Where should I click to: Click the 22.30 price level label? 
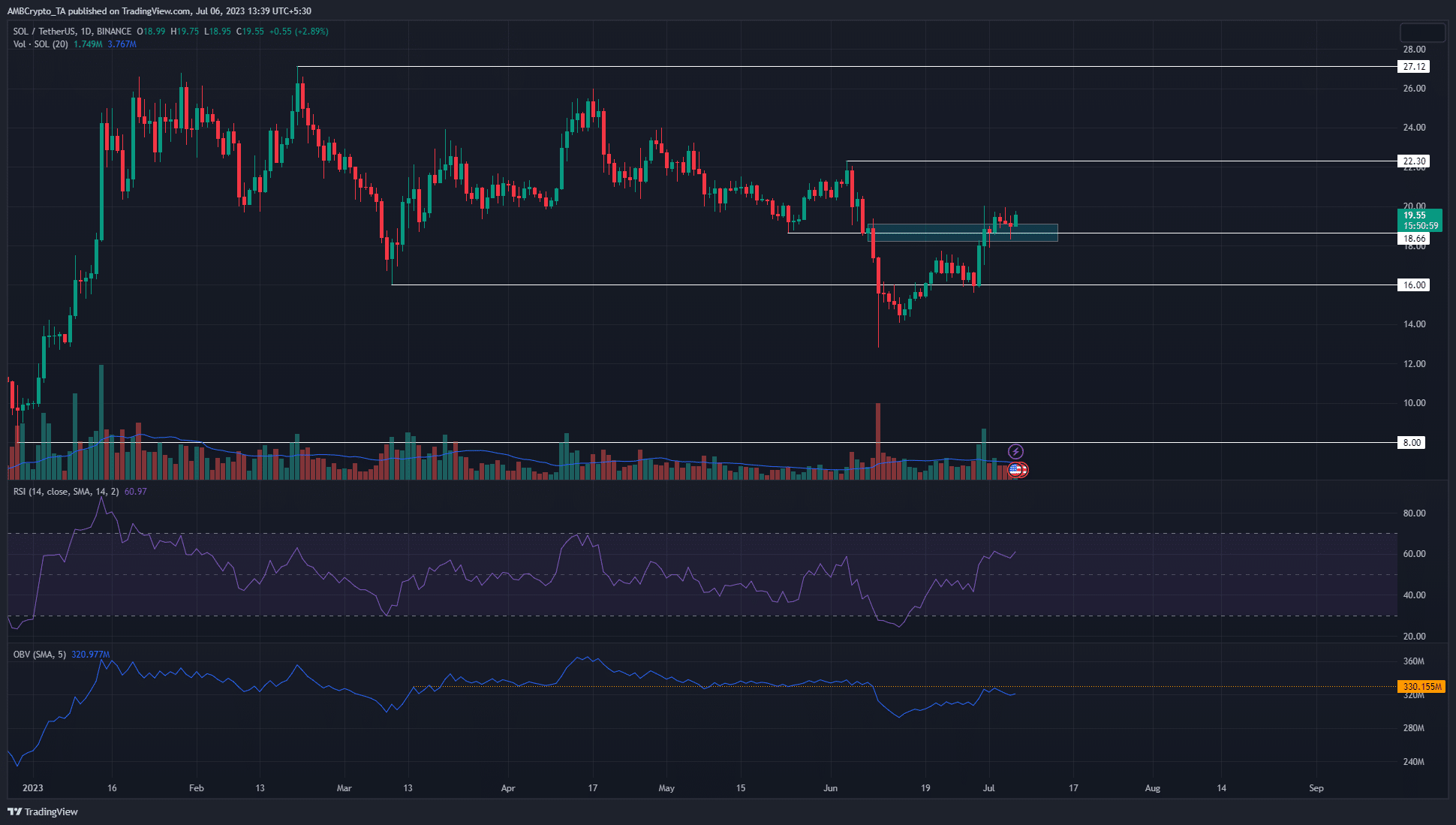pyautogui.click(x=1414, y=161)
